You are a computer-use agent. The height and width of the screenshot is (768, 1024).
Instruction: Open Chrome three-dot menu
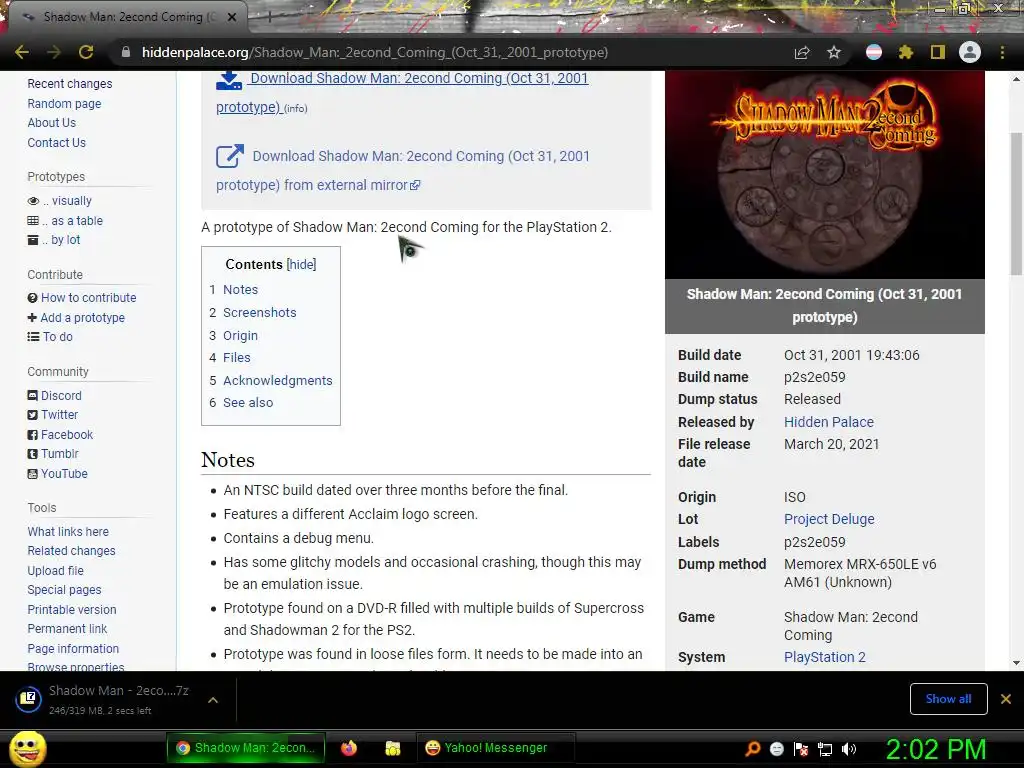[1002, 52]
